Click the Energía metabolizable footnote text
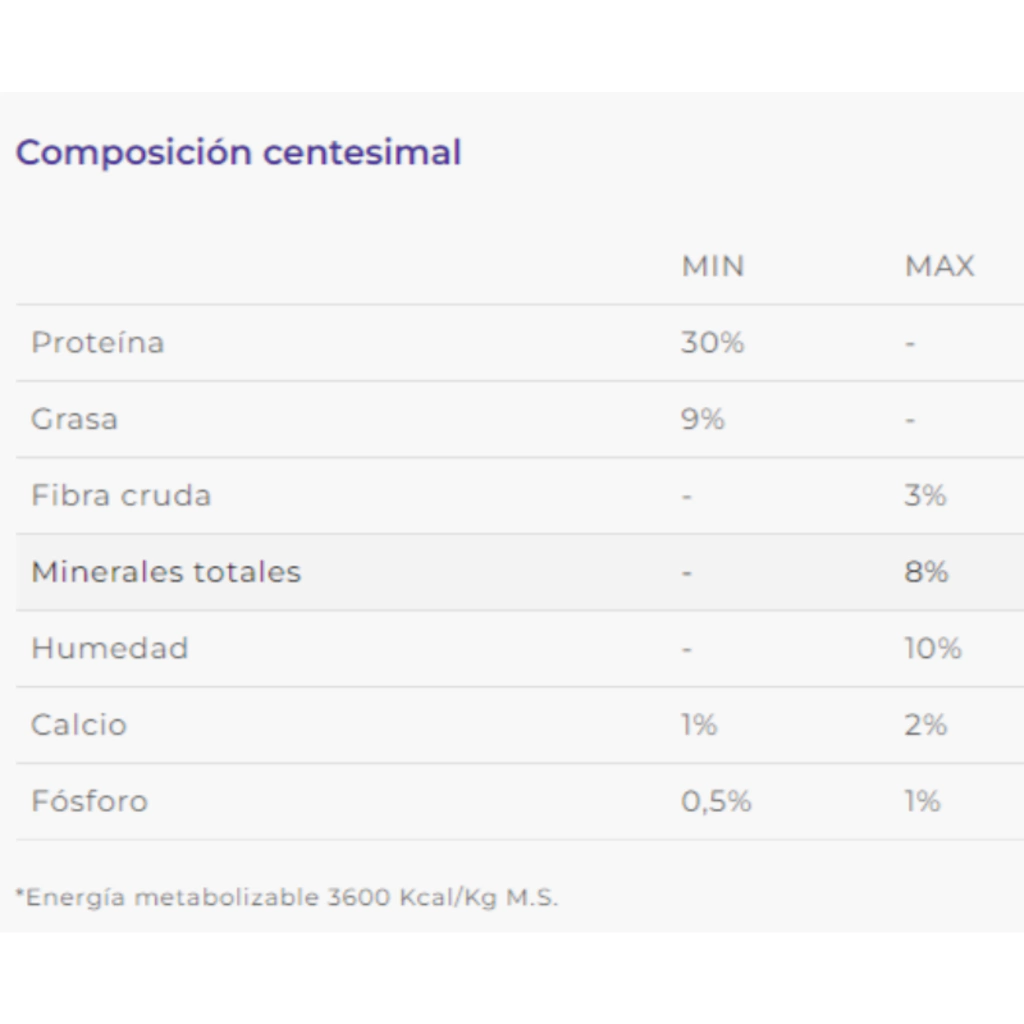 click(287, 897)
